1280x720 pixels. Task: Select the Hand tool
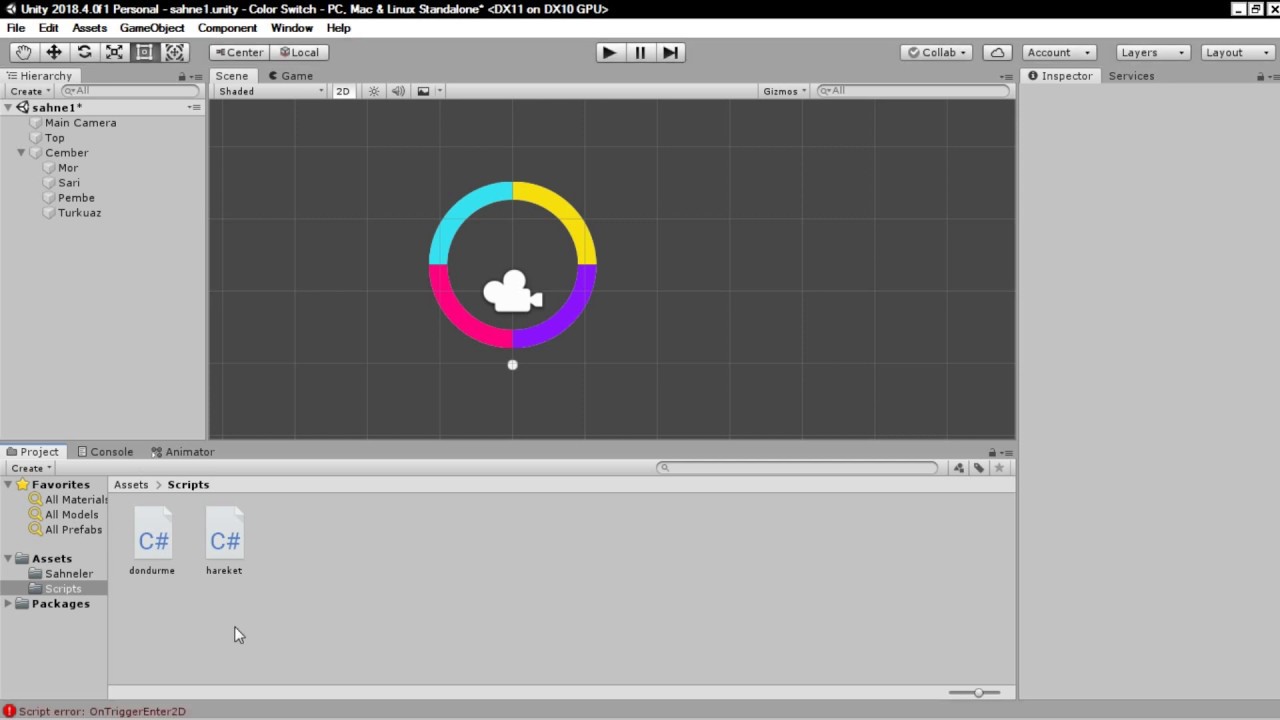pyautogui.click(x=24, y=52)
